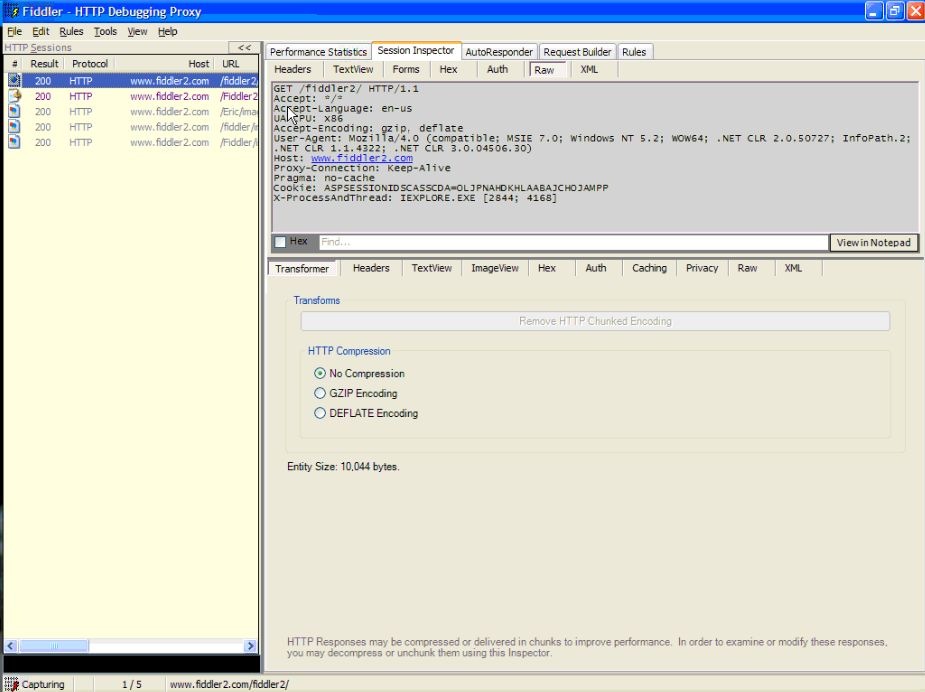Sort sessions by the Result column header
925x692 pixels.
[44, 64]
